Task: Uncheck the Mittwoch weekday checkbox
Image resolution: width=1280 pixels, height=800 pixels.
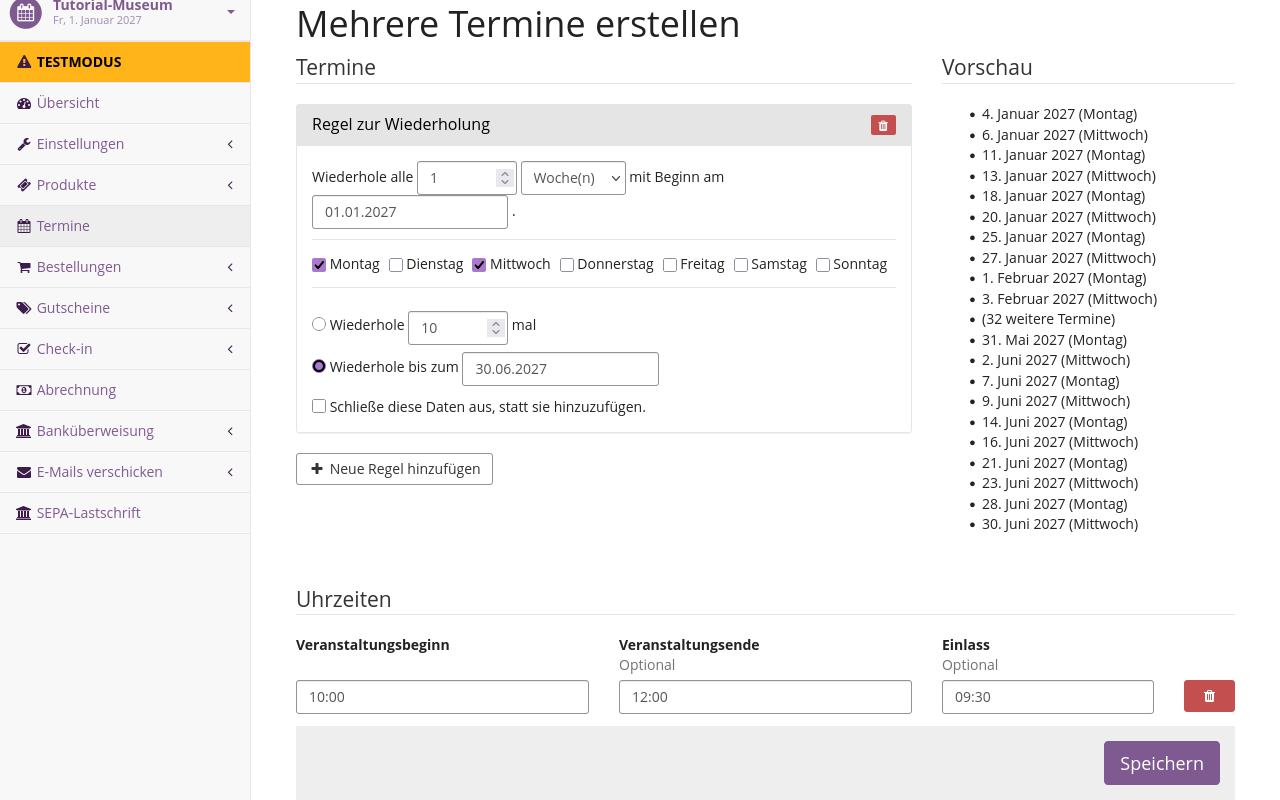Action: point(479,265)
